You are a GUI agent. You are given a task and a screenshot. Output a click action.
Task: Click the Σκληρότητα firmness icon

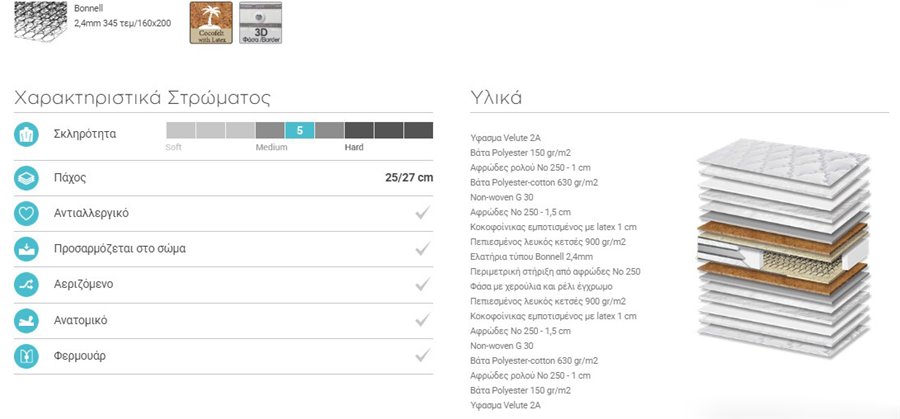(26, 134)
